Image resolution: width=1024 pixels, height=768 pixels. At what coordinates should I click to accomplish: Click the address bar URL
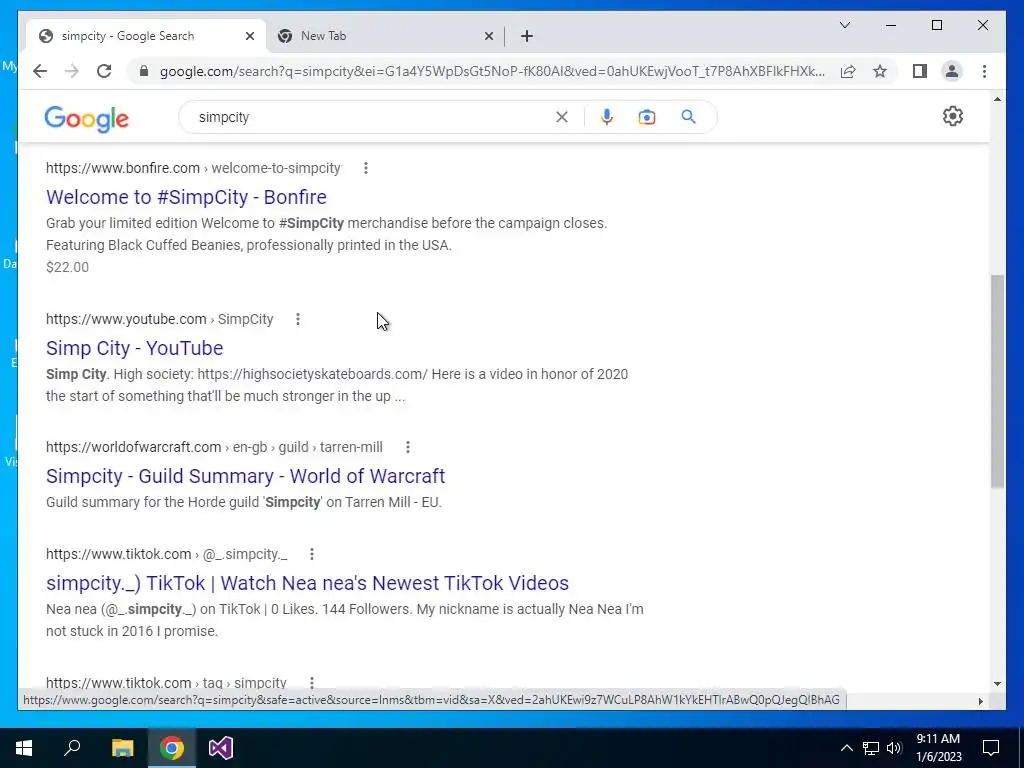492,71
